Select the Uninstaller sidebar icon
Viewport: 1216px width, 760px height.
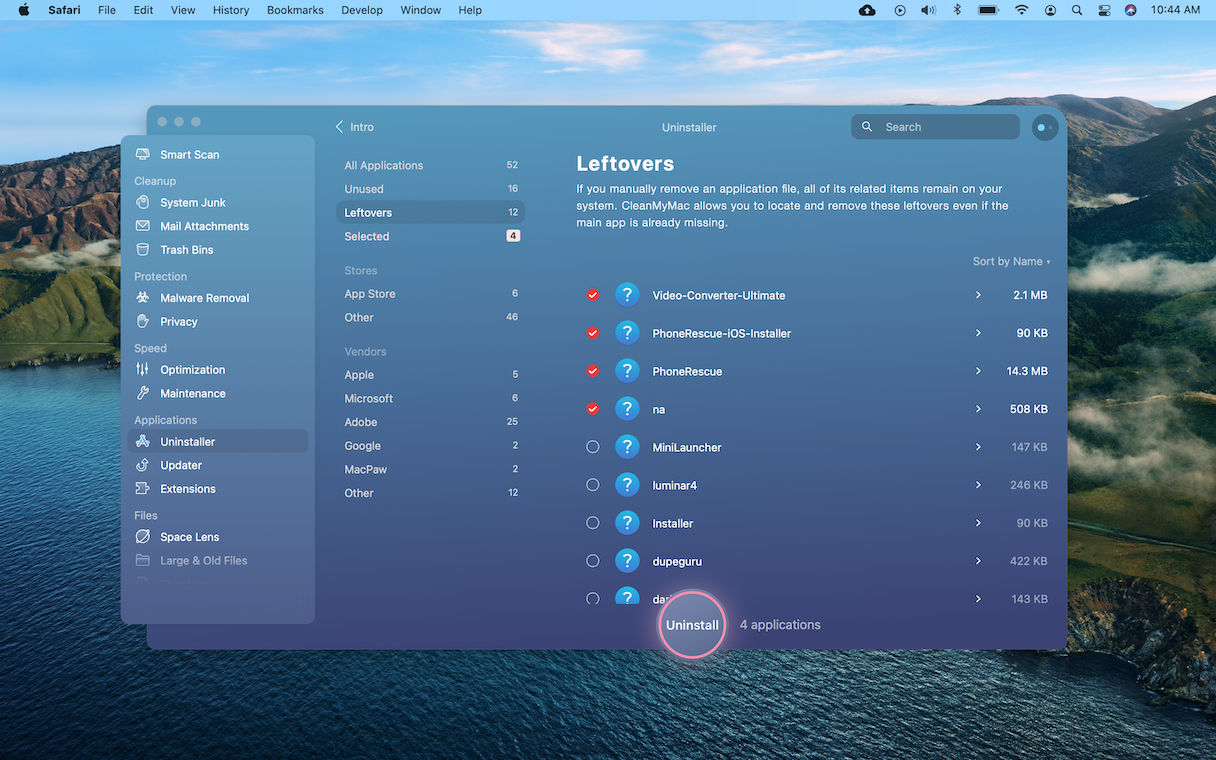[142, 442]
